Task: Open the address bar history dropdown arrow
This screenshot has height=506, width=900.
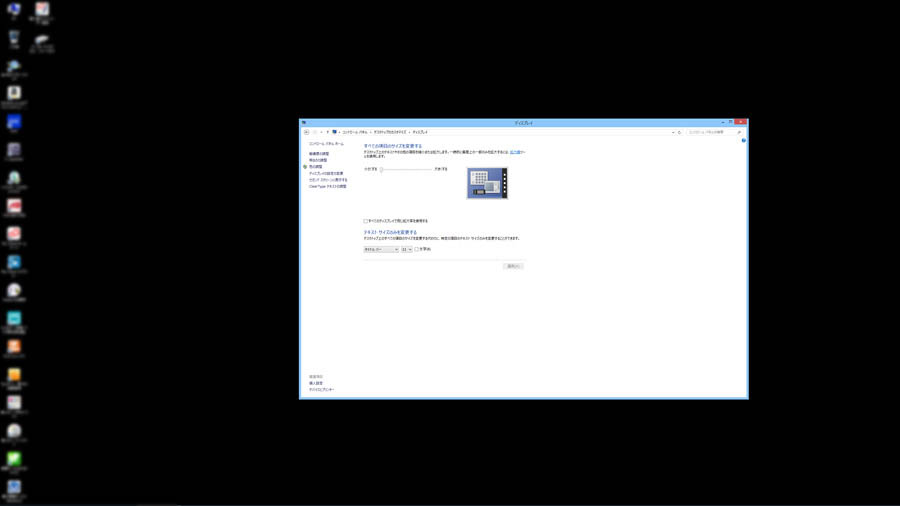Action: click(x=672, y=132)
